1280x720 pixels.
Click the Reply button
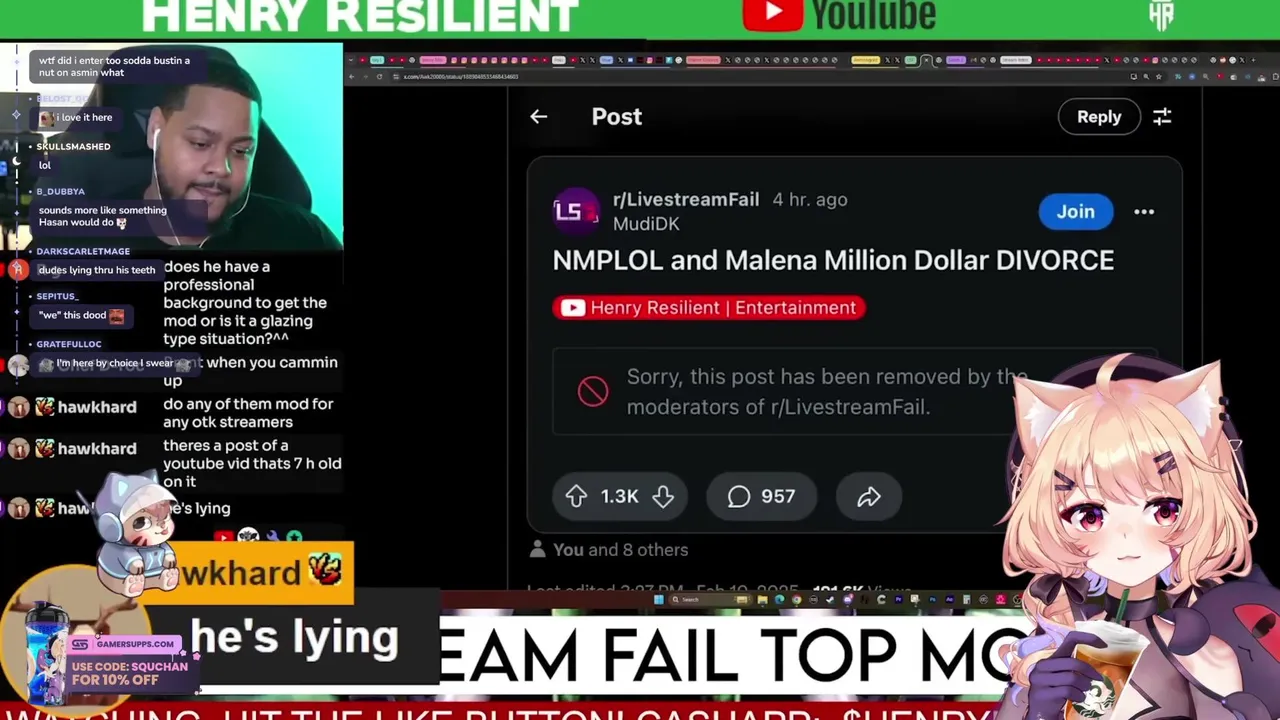pos(1099,117)
